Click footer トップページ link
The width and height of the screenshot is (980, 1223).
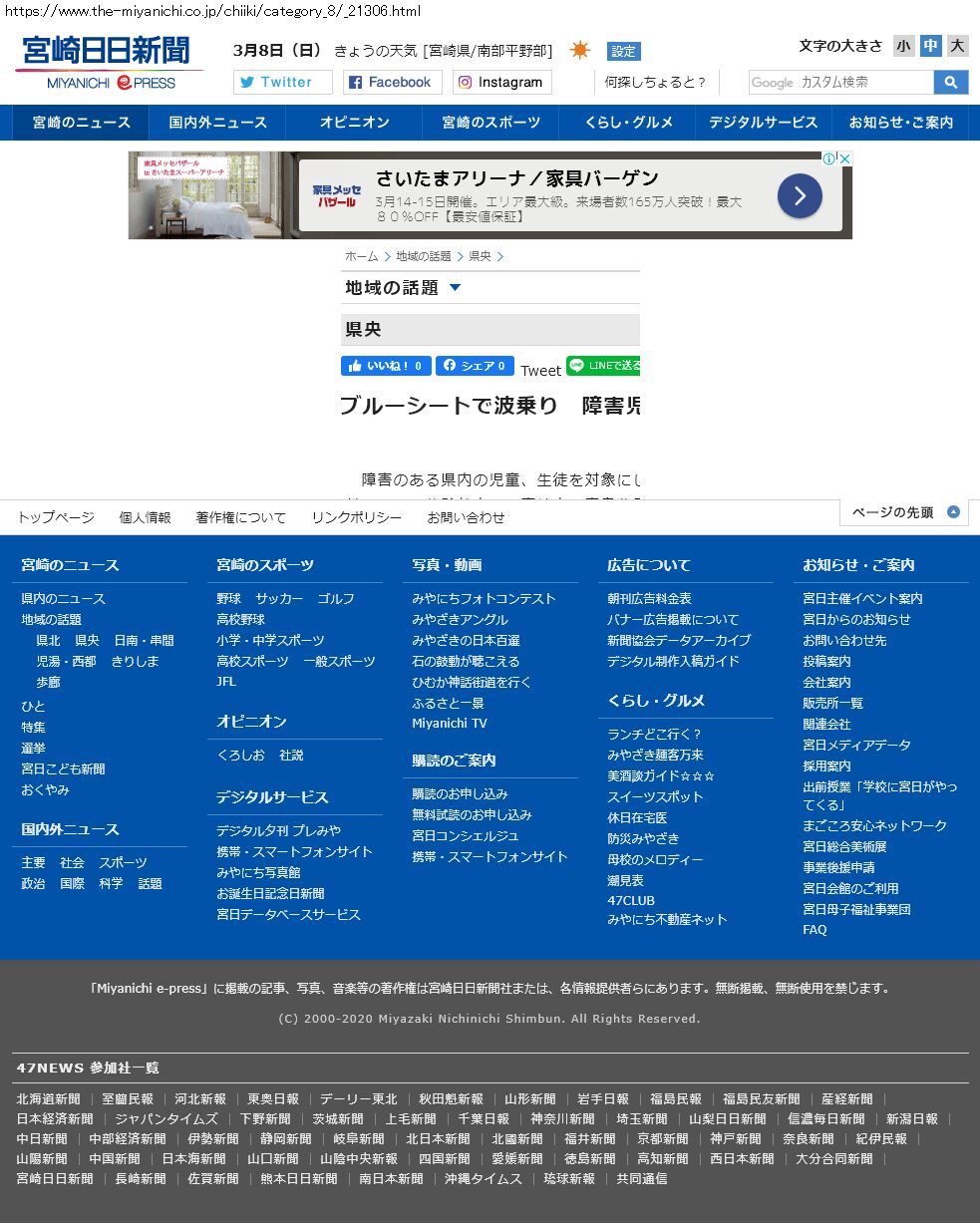coord(56,517)
